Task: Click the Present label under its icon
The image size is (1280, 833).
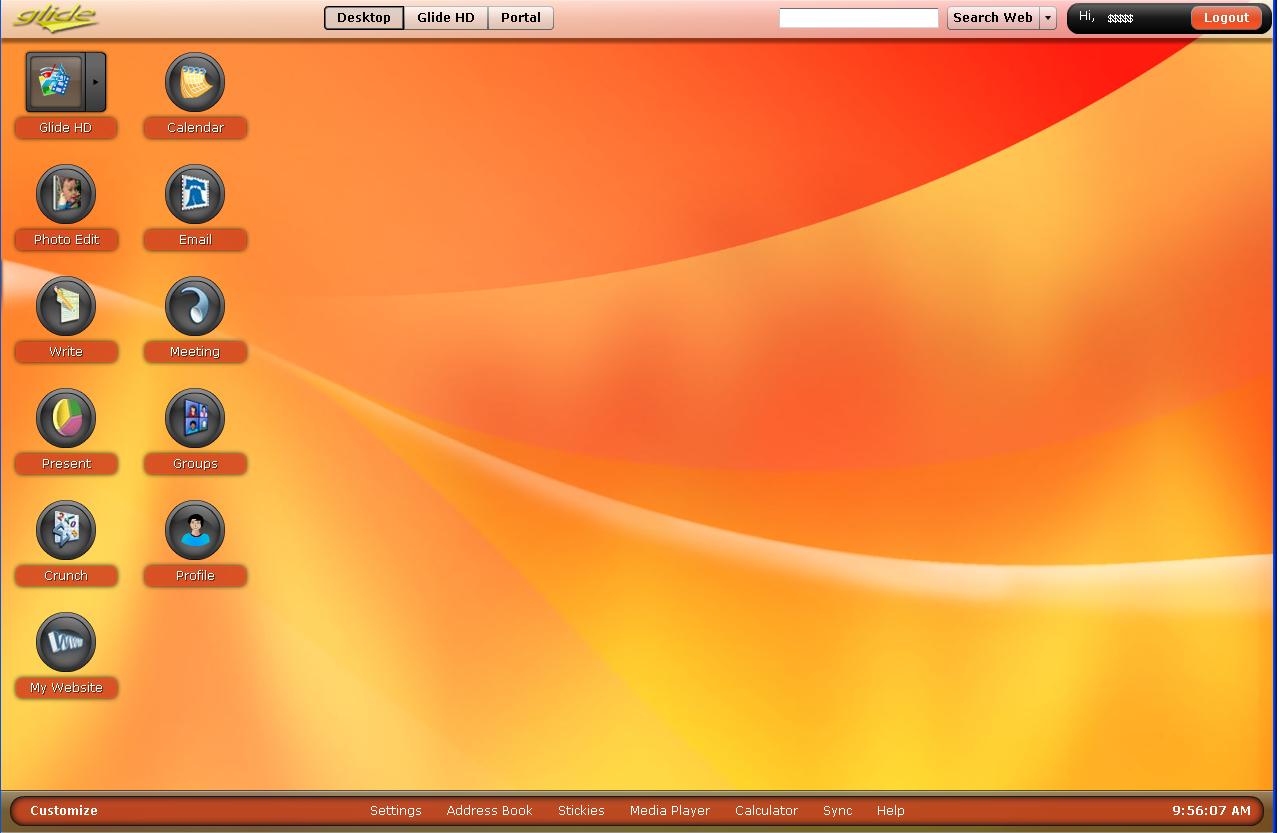Action: click(x=66, y=464)
